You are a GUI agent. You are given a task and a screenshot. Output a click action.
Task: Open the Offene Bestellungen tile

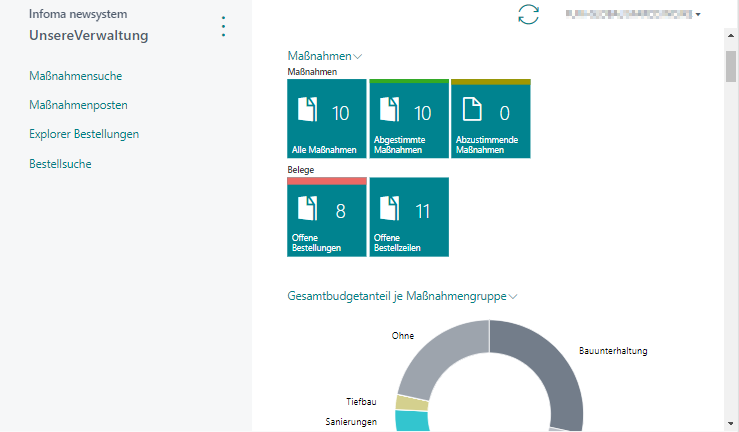327,217
